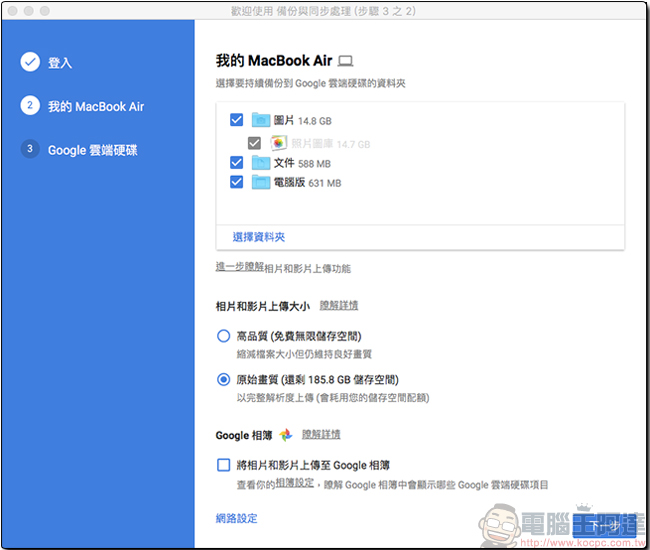
Task: Click the 選擇資料夾 link
Action: pos(259,237)
